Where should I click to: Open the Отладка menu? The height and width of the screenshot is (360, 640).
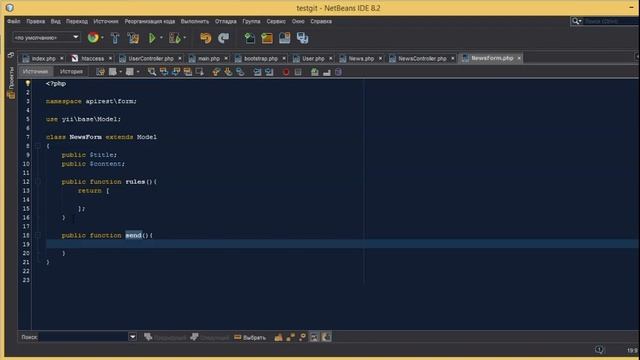coord(226,21)
